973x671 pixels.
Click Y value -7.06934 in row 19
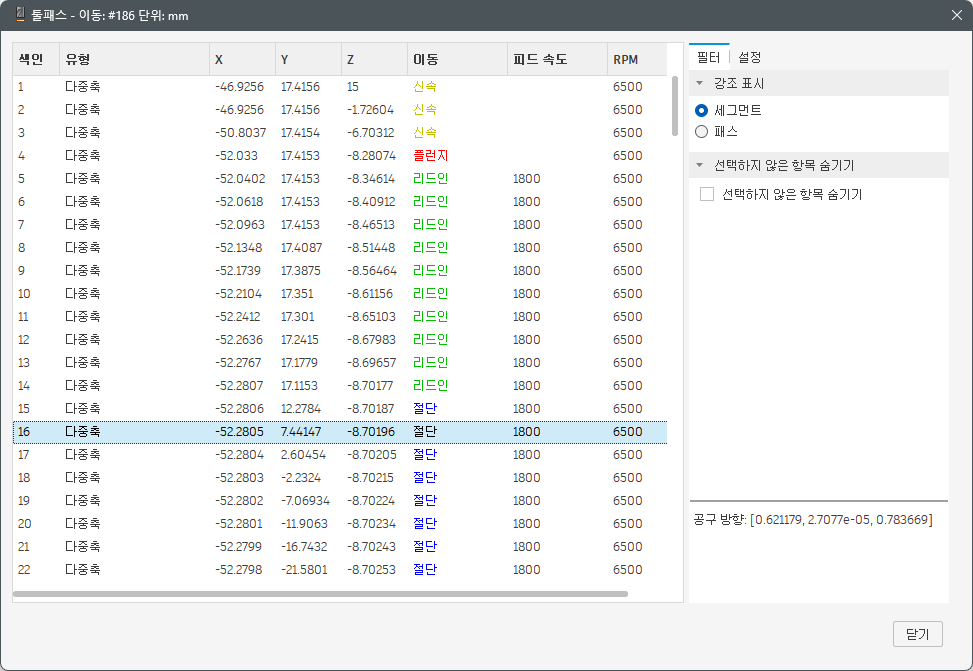(305, 500)
